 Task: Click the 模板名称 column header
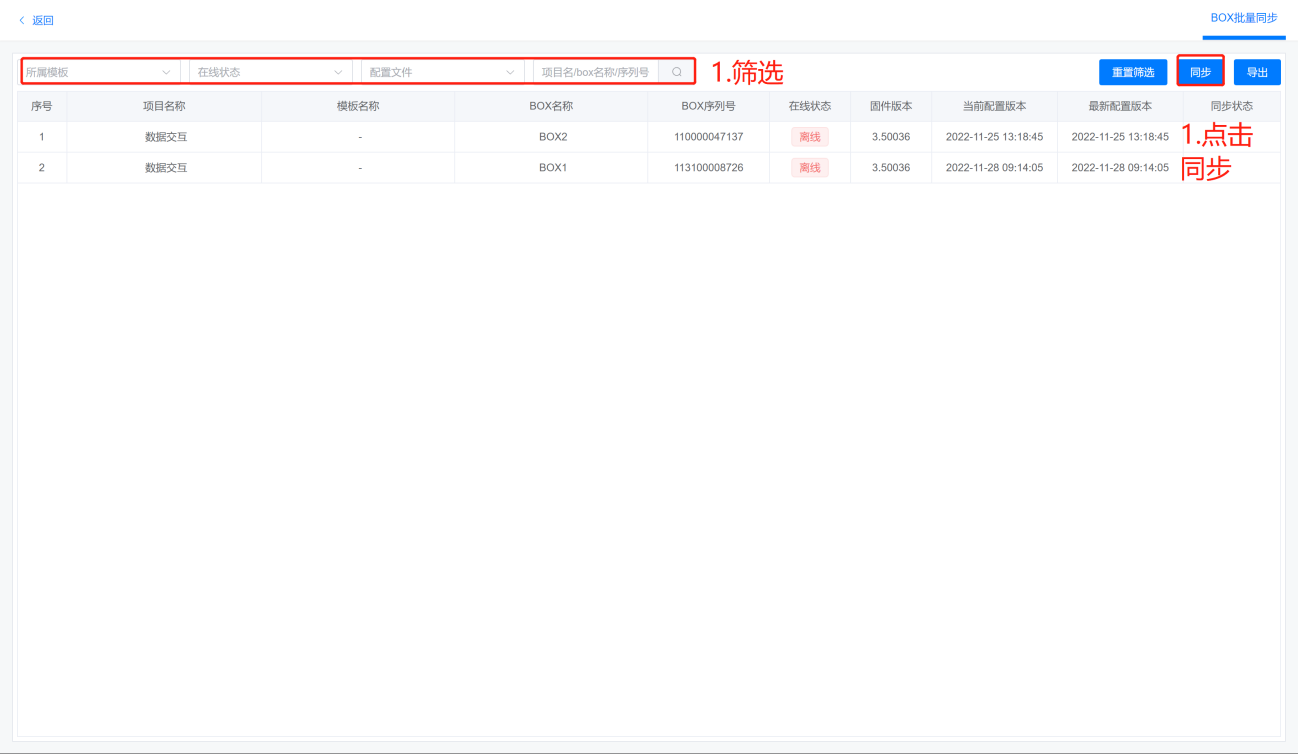click(x=358, y=106)
